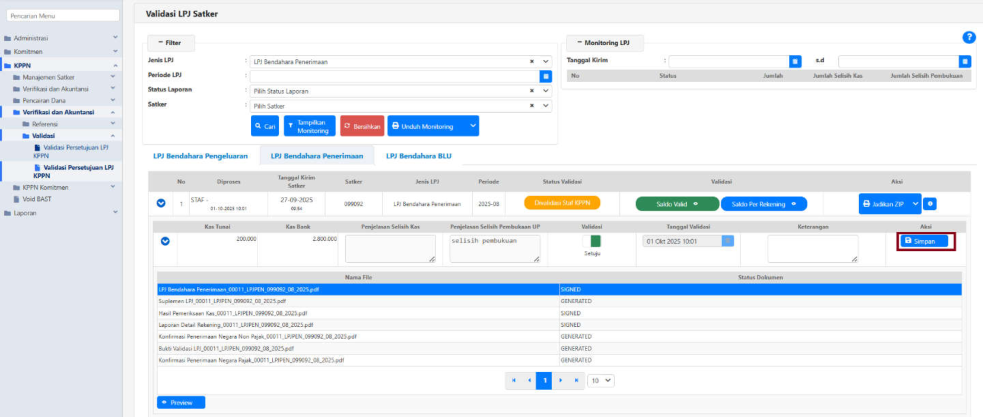Click the Preview button
983x417 pixels.
point(181,402)
